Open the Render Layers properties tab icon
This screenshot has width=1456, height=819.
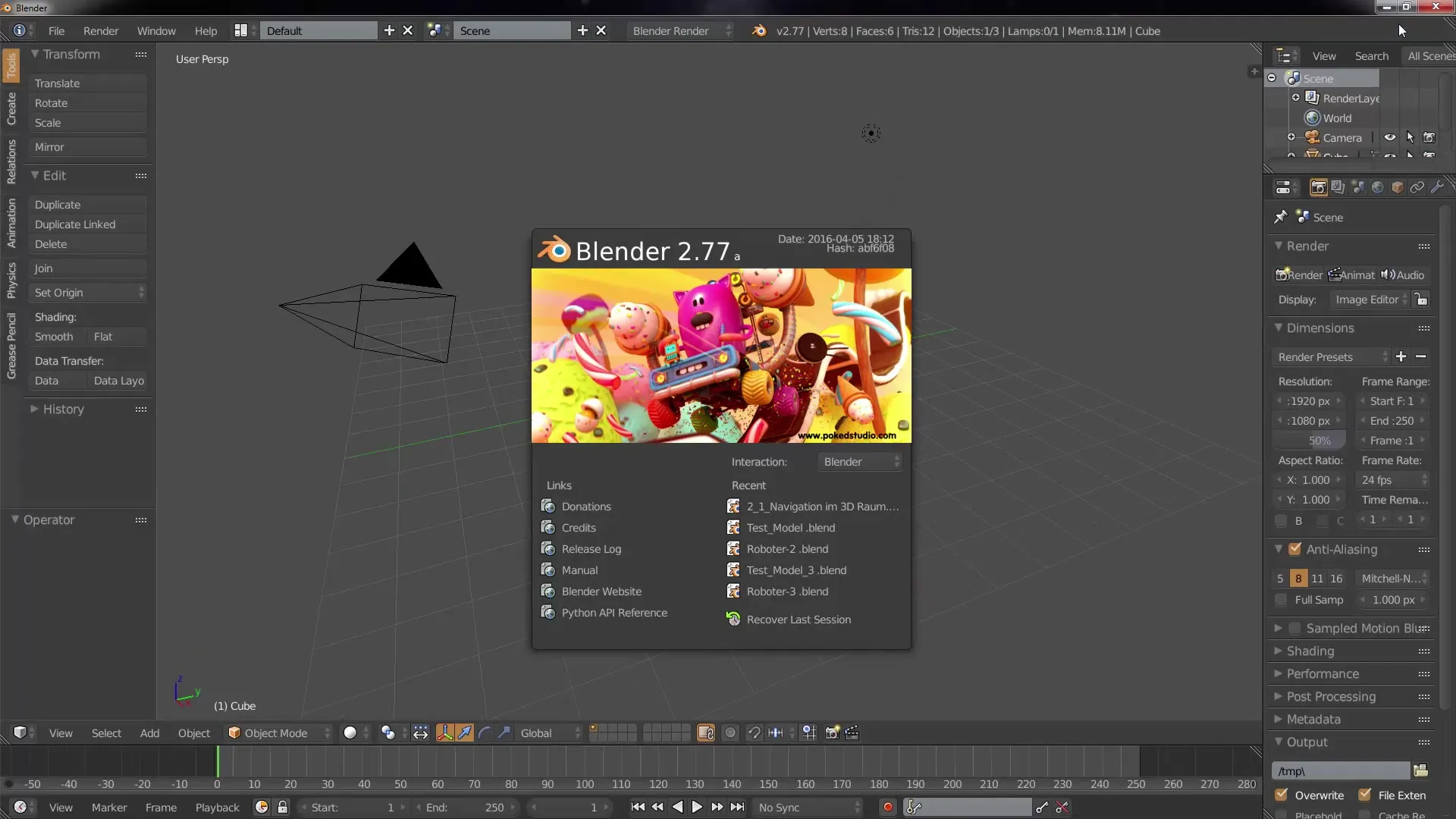[1338, 187]
